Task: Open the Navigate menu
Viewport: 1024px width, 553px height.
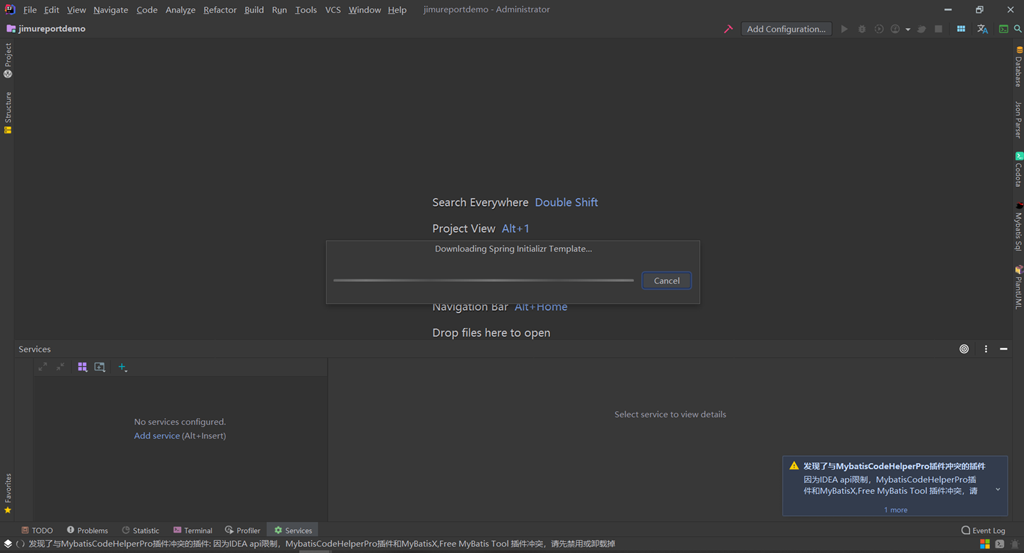Action: coord(110,10)
